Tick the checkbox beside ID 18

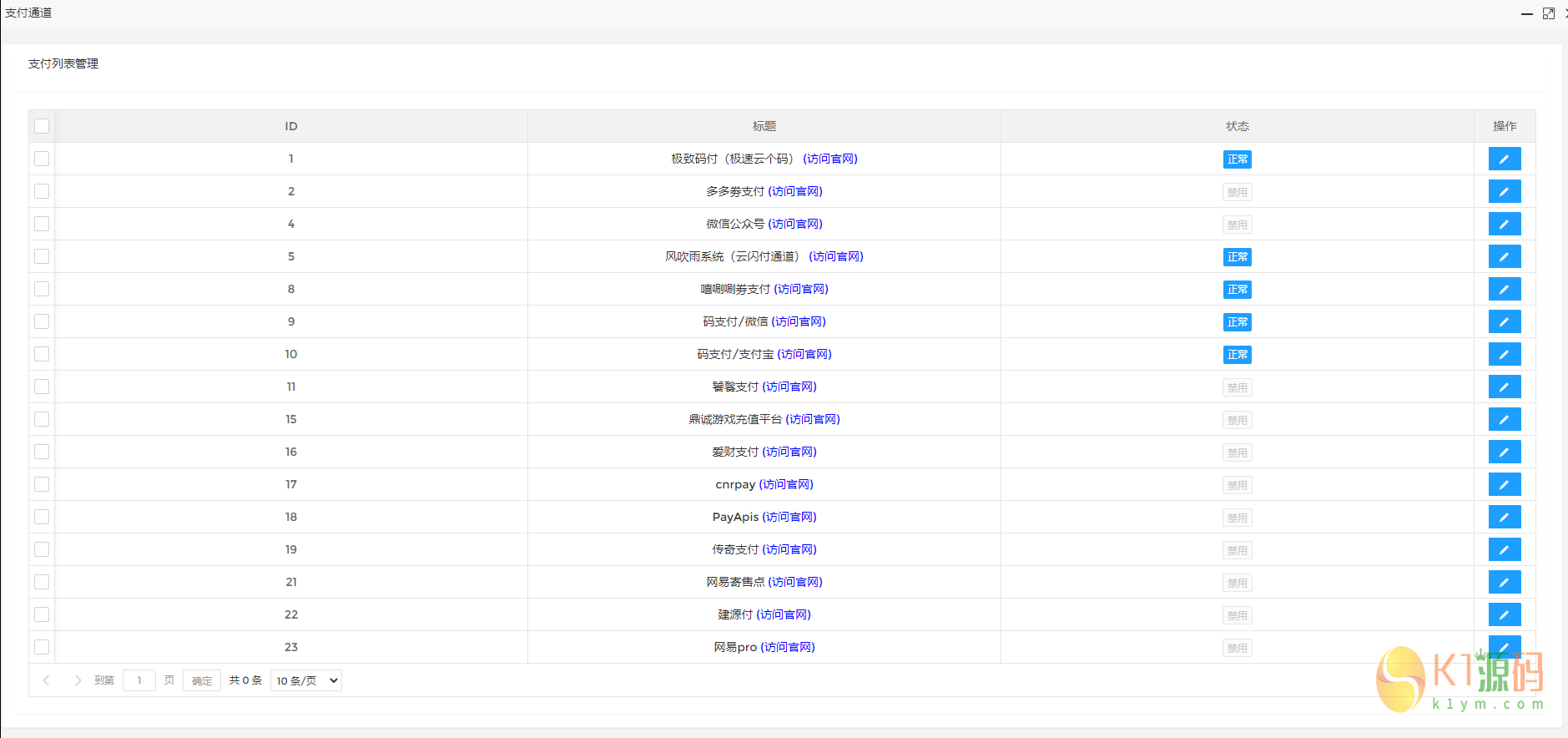42,517
